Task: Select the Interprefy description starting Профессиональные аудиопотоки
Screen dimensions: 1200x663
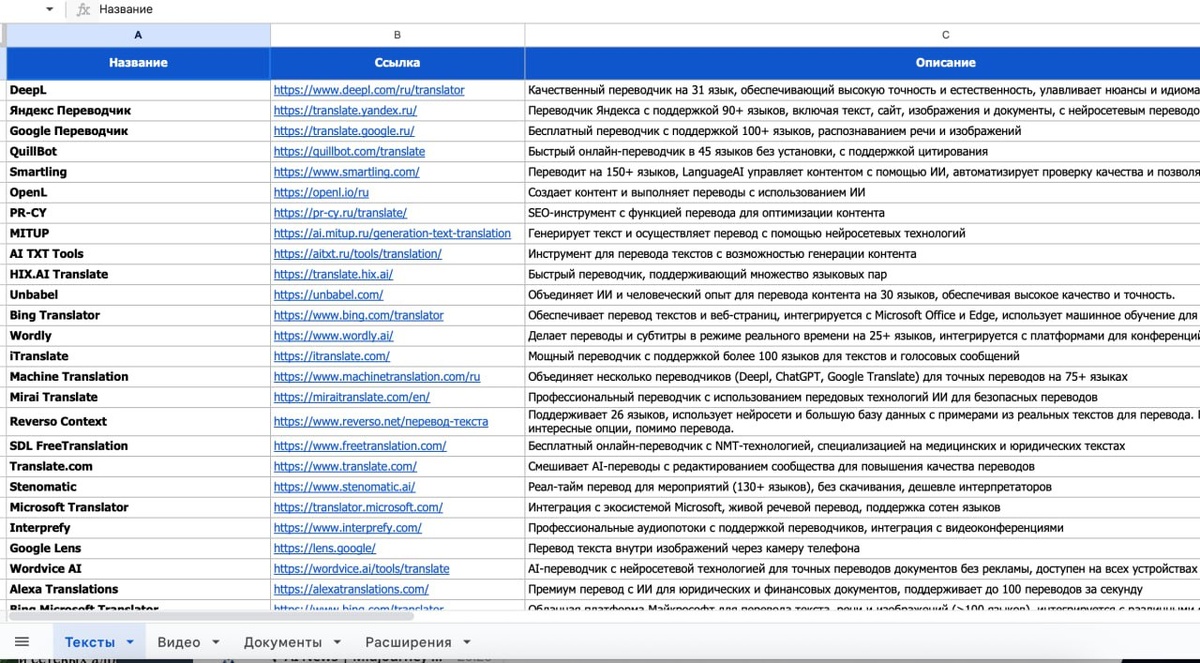Action: [x=862, y=528]
